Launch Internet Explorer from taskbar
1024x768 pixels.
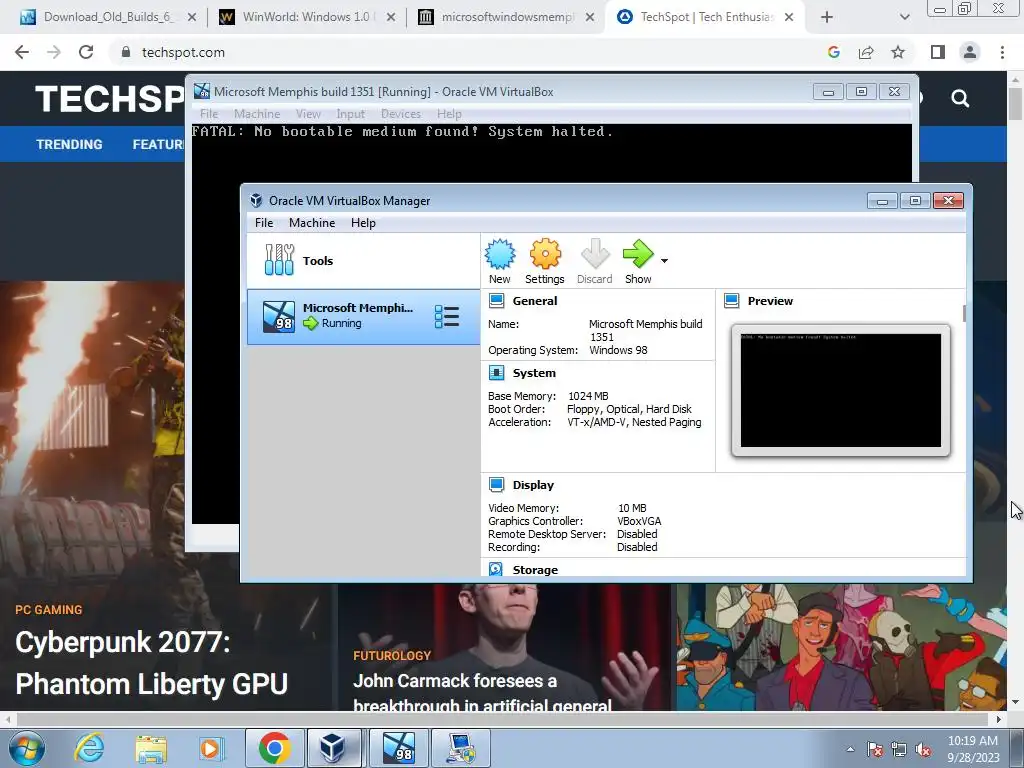(88, 748)
